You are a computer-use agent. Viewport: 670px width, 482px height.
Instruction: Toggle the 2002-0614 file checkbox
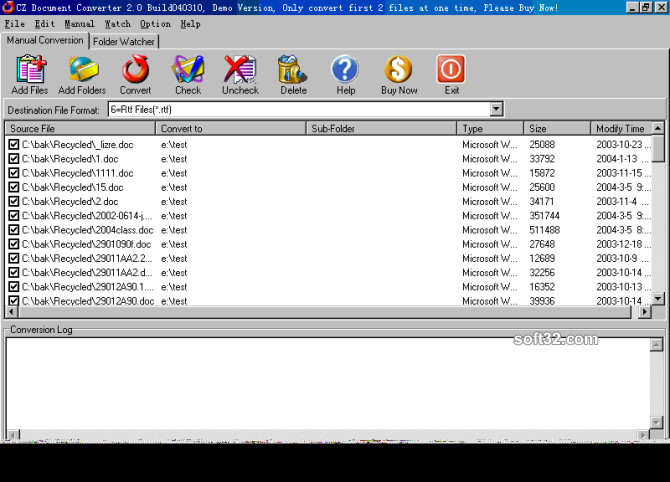[14, 216]
